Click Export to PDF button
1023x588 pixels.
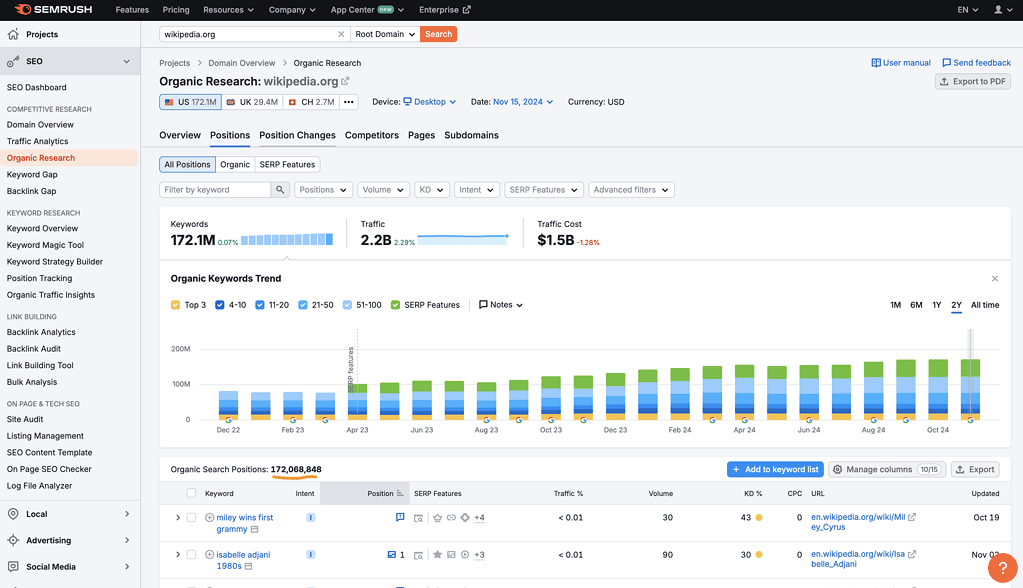(x=973, y=82)
